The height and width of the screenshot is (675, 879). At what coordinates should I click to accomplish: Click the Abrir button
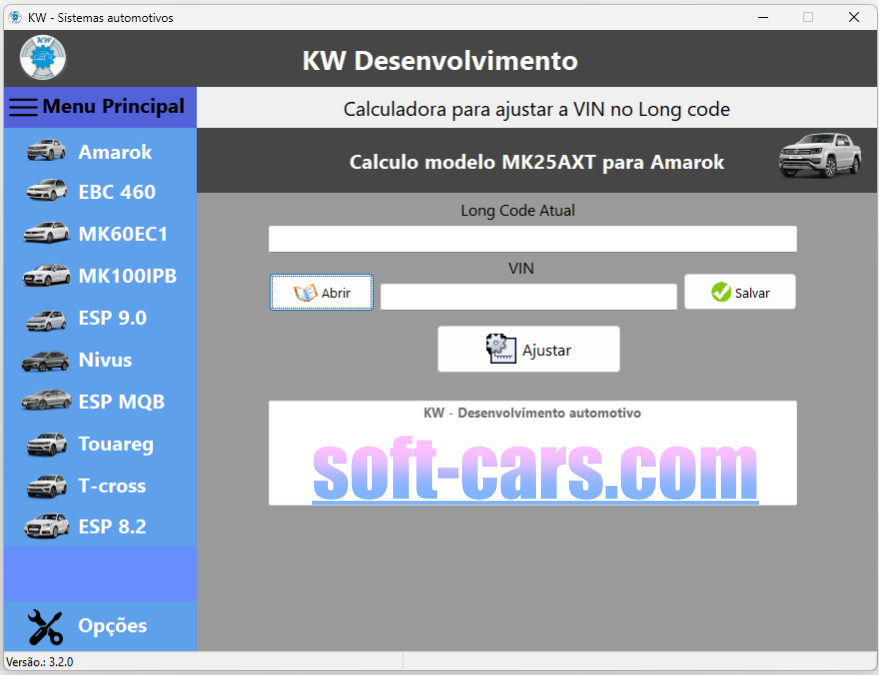pos(321,292)
